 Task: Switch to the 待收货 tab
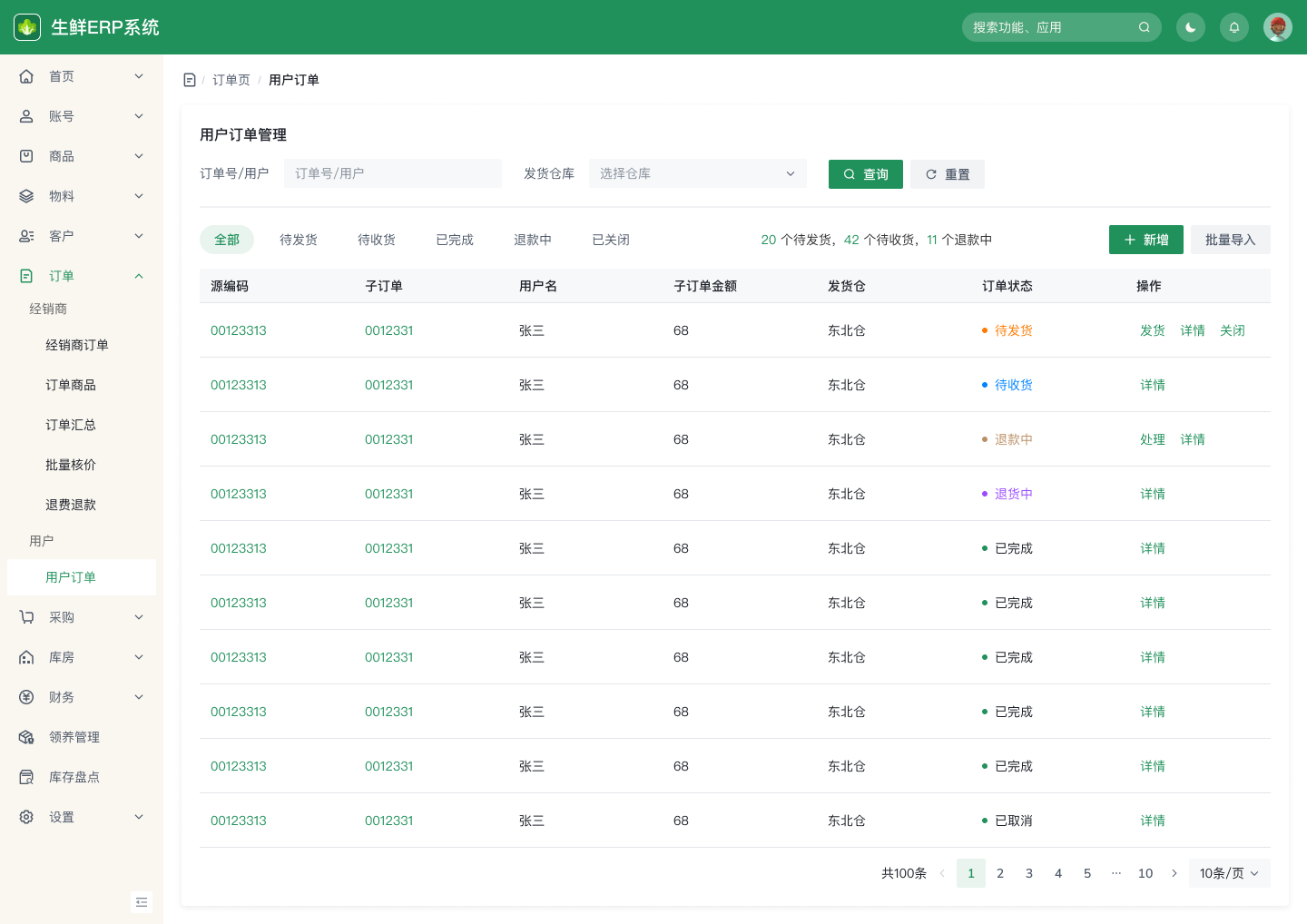pos(377,240)
